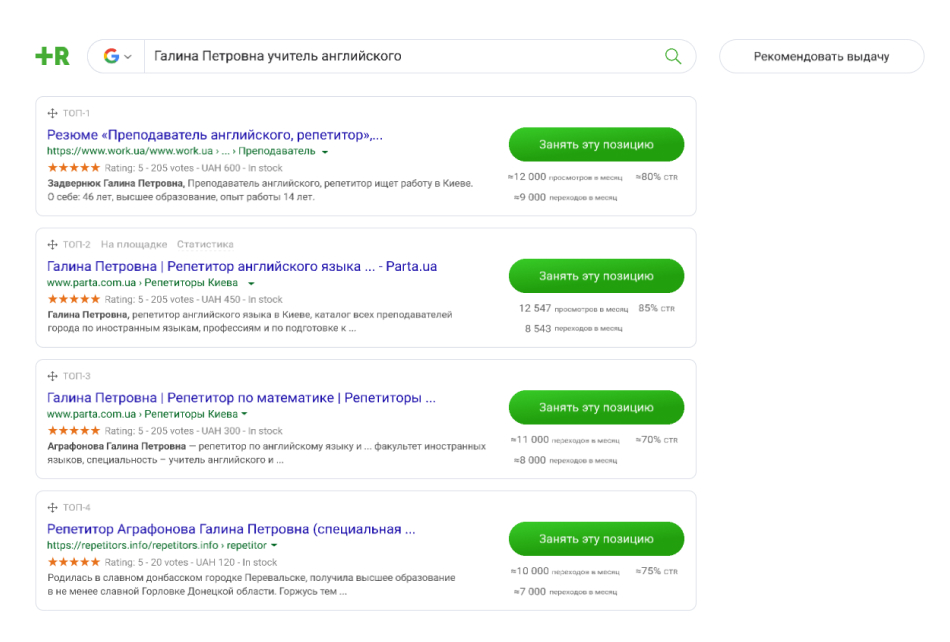This screenshot has height=642, width=950.
Task: Expand the work.ua URL dropdown arrow
Action: 325,152
